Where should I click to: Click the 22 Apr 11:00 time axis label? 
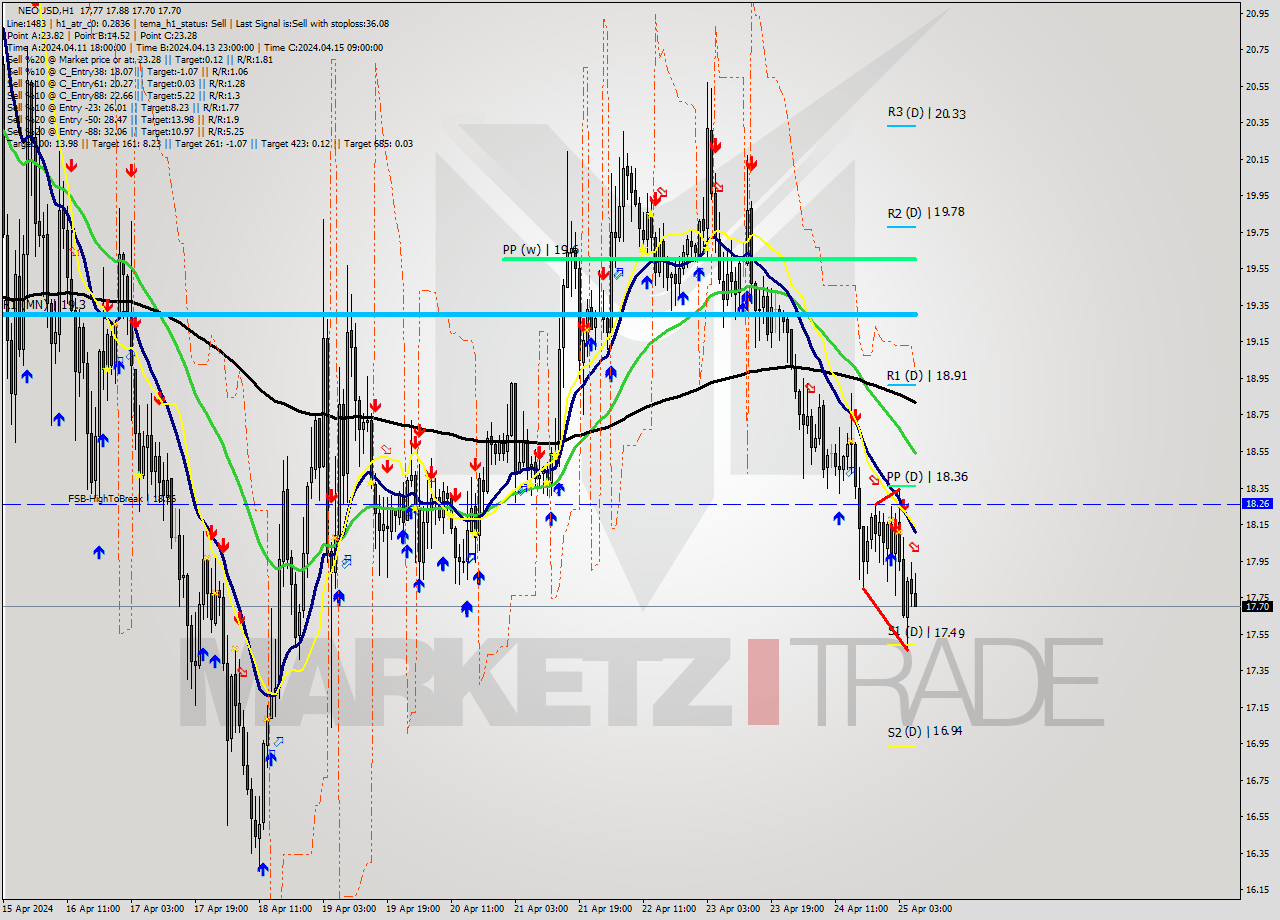click(668, 909)
